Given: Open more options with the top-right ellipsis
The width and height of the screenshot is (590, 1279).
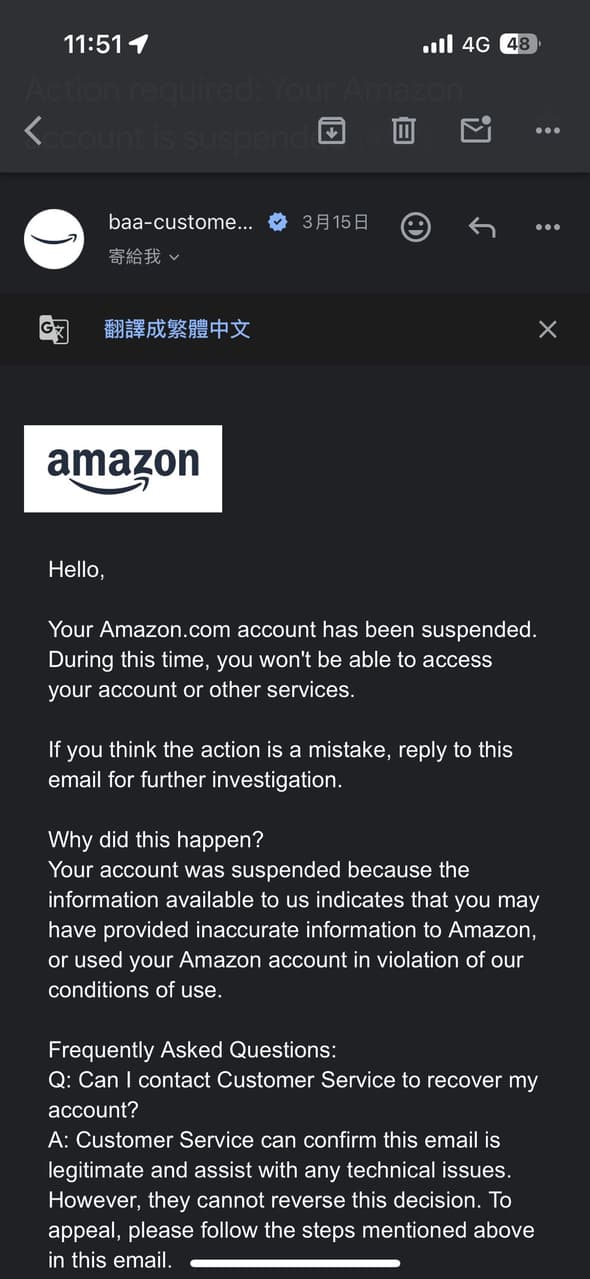Looking at the screenshot, I should point(547,130).
